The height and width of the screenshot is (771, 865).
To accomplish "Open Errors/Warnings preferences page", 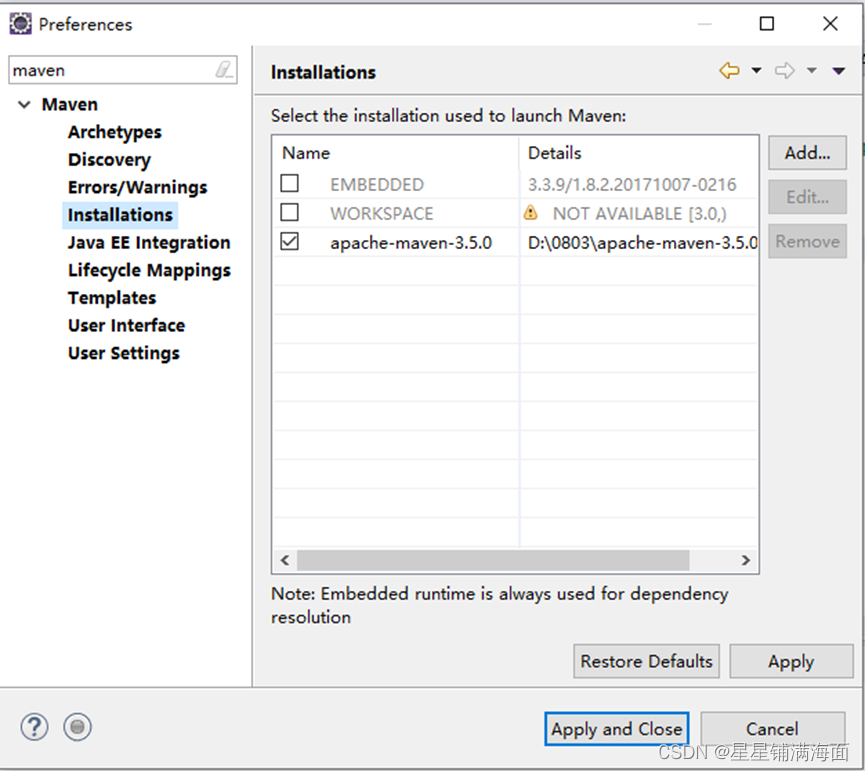I will pyautogui.click(x=137, y=188).
